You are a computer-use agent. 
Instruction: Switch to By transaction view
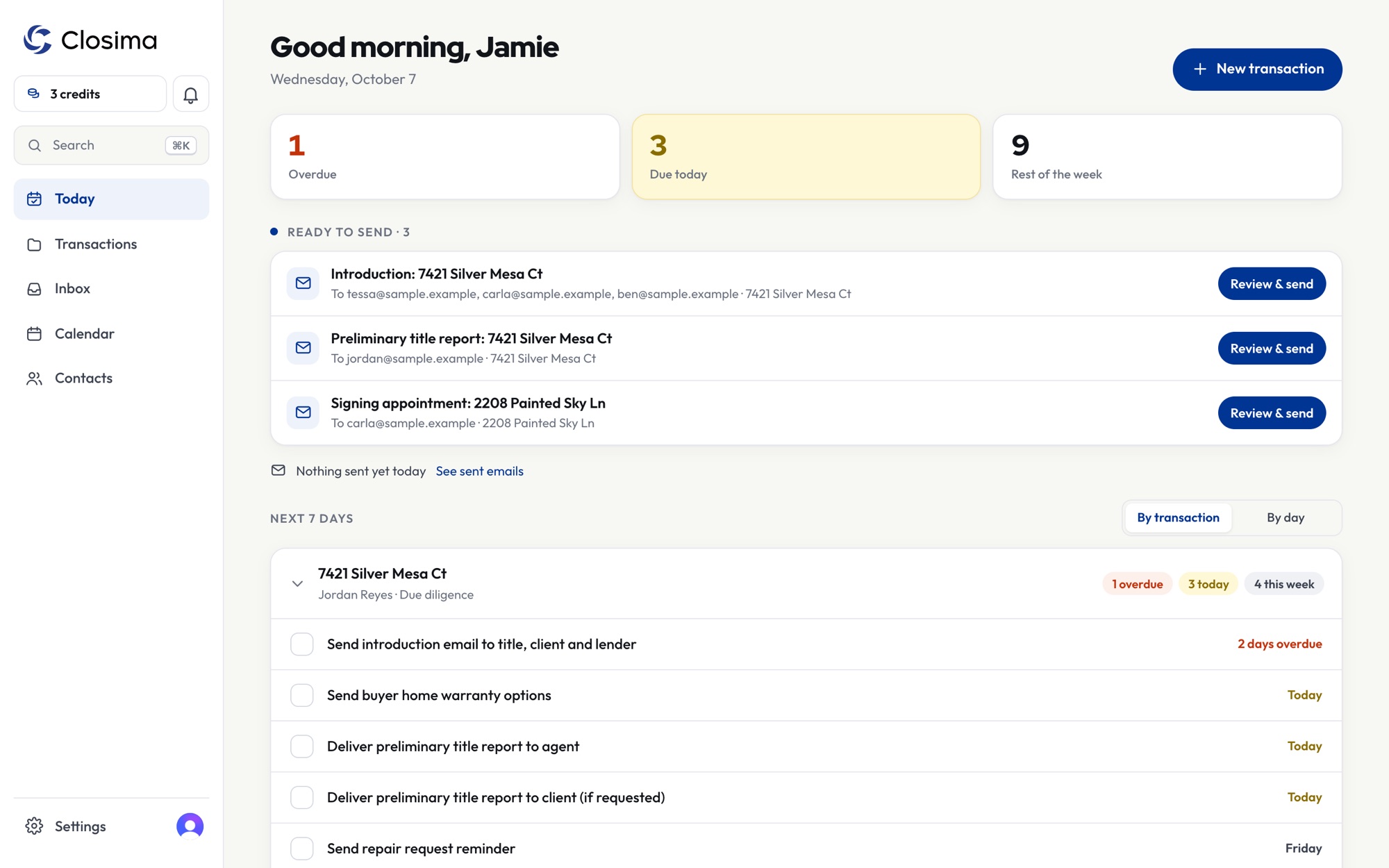[x=1178, y=518]
